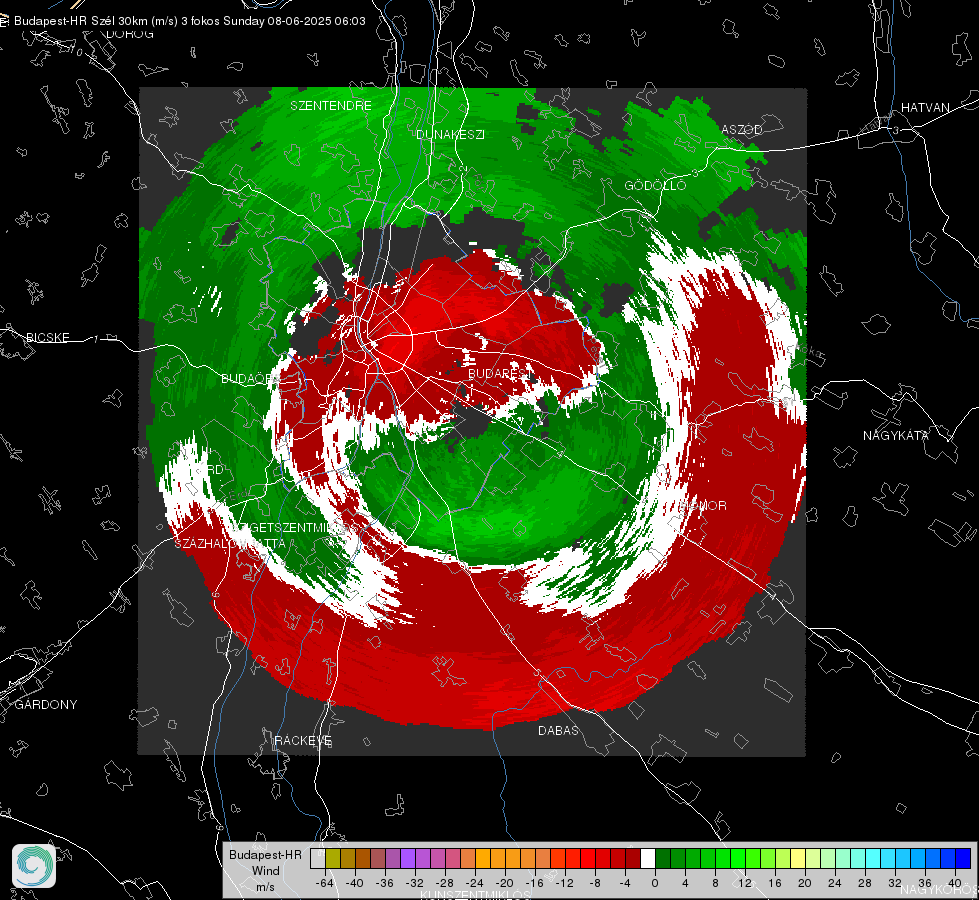Select the 32 scale value
The height and width of the screenshot is (900, 979).
point(895,883)
